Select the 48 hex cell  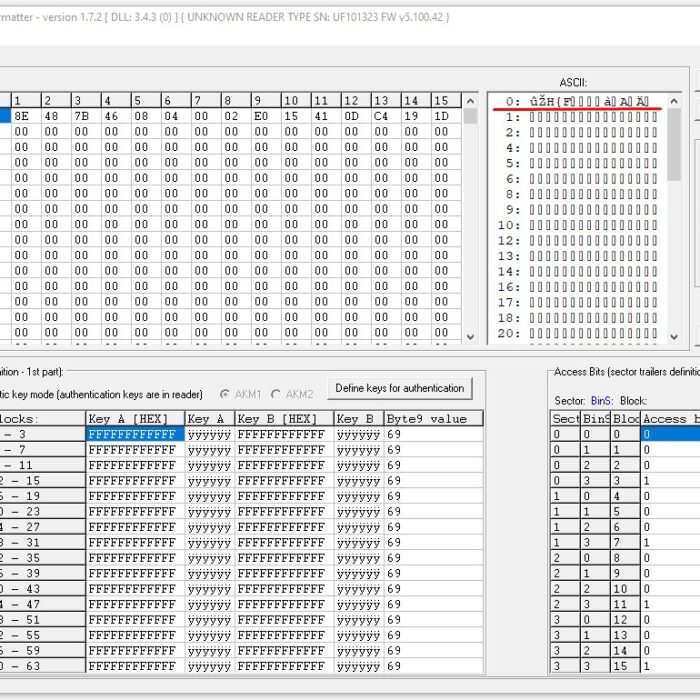point(56,116)
